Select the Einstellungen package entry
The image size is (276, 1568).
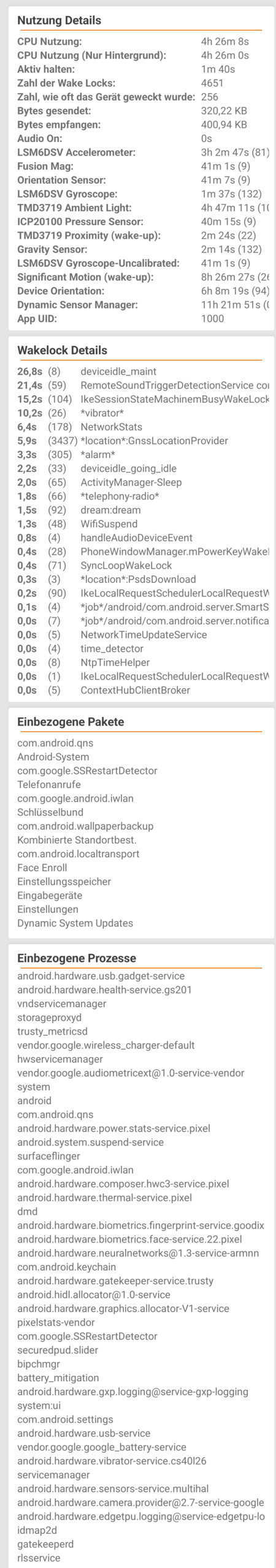click(48, 910)
